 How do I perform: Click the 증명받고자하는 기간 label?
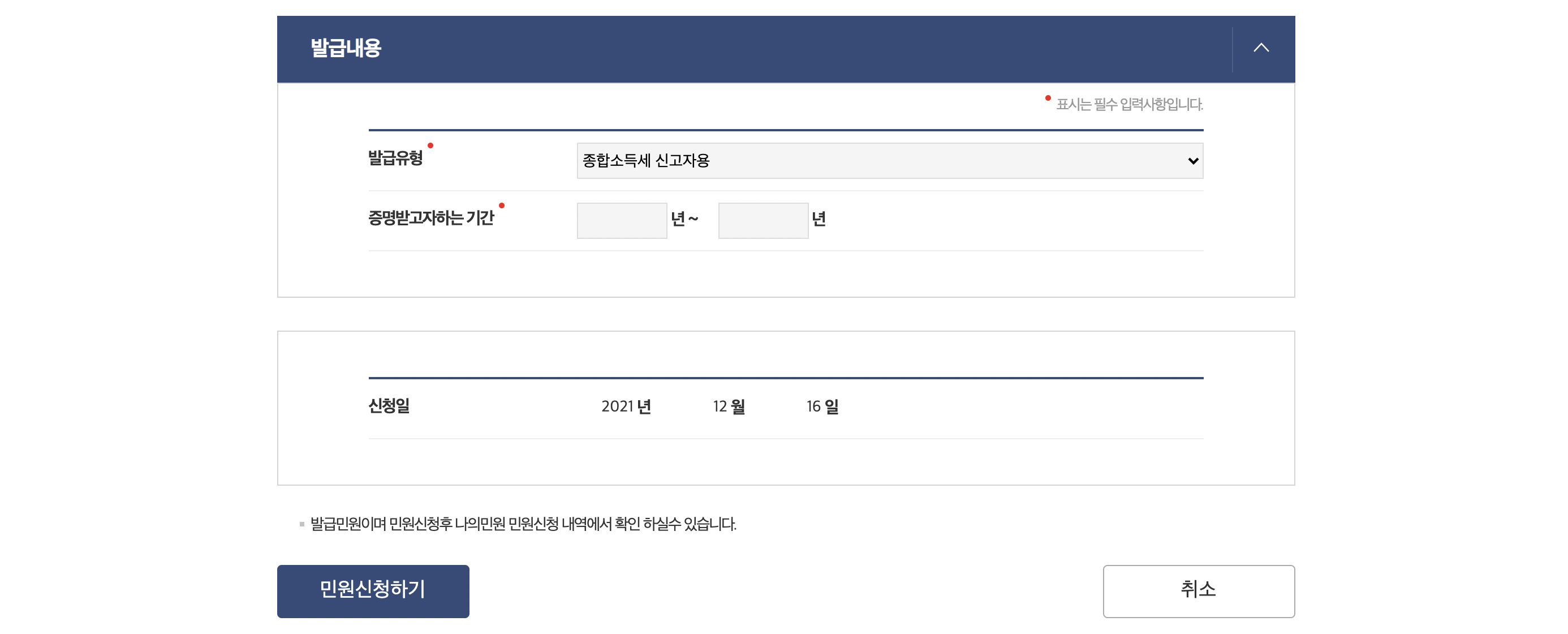coord(431,218)
